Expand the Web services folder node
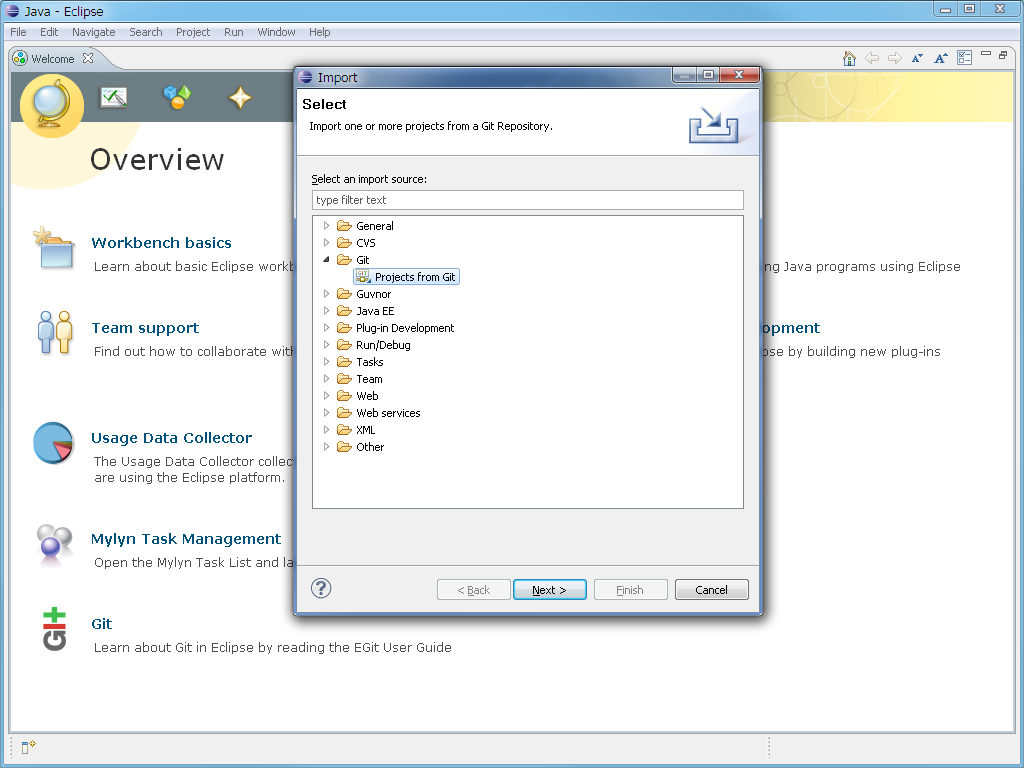 click(x=327, y=413)
